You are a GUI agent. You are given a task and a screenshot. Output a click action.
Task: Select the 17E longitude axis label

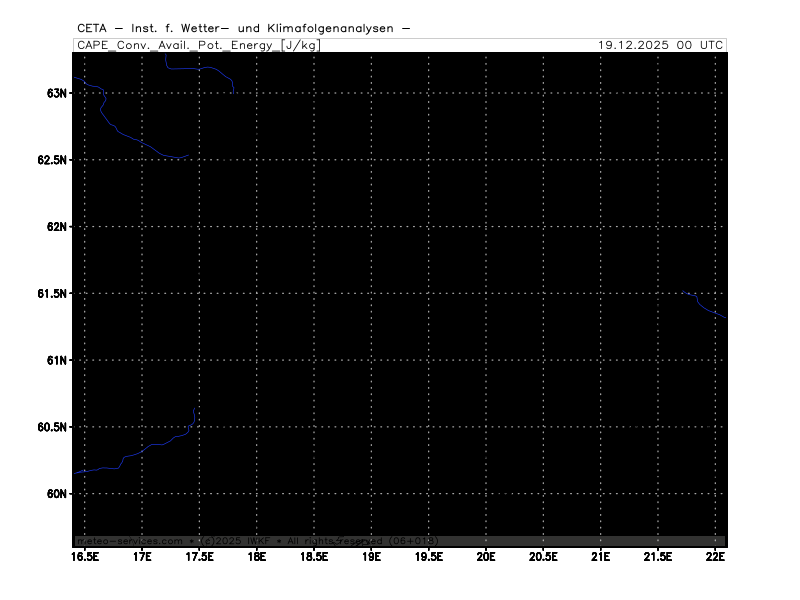tap(142, 556)
